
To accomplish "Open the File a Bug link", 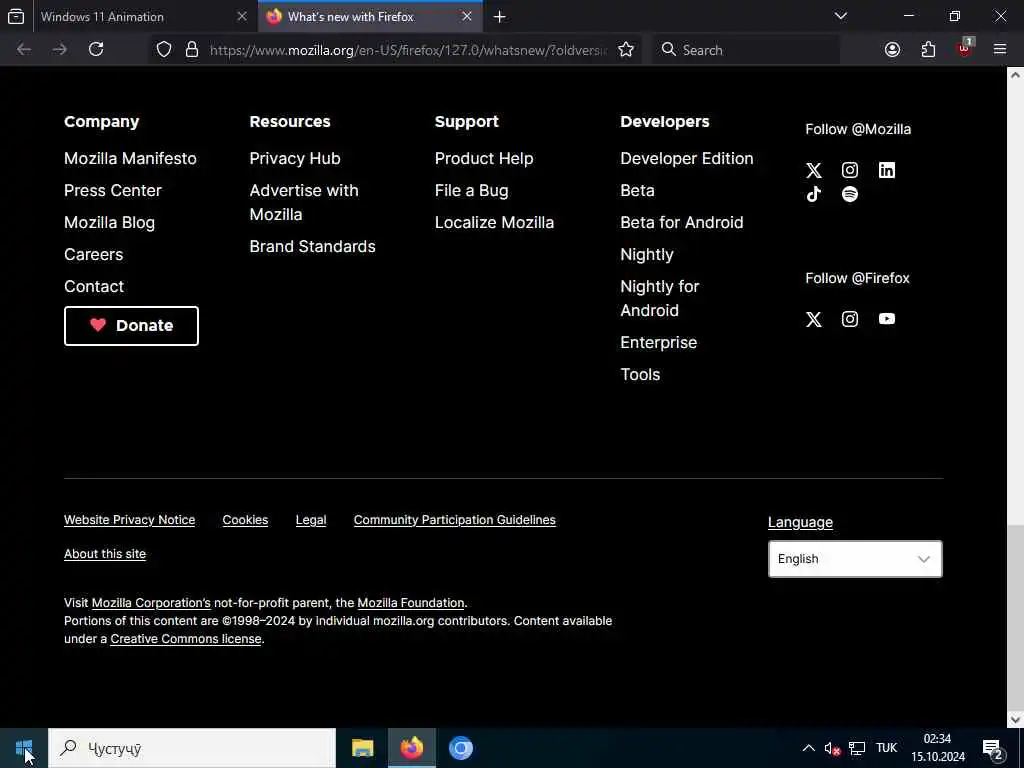I will click(472, 191).
